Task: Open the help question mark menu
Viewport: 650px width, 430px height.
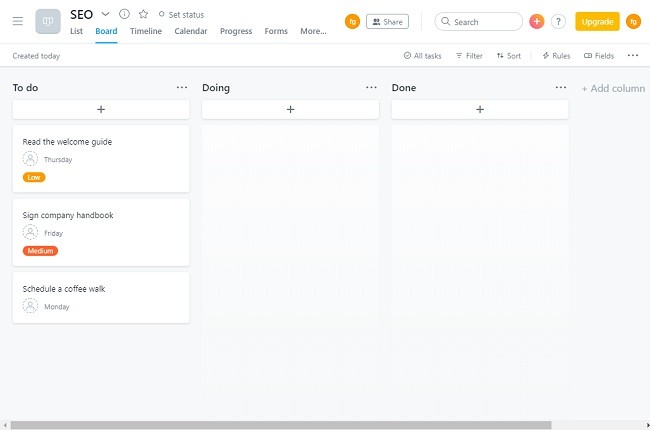Action: pos(558,22)
